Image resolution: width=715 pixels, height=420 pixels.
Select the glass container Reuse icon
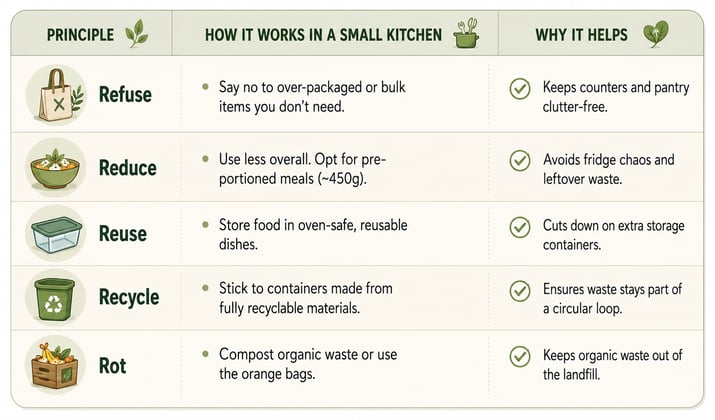tap(56, 233)
